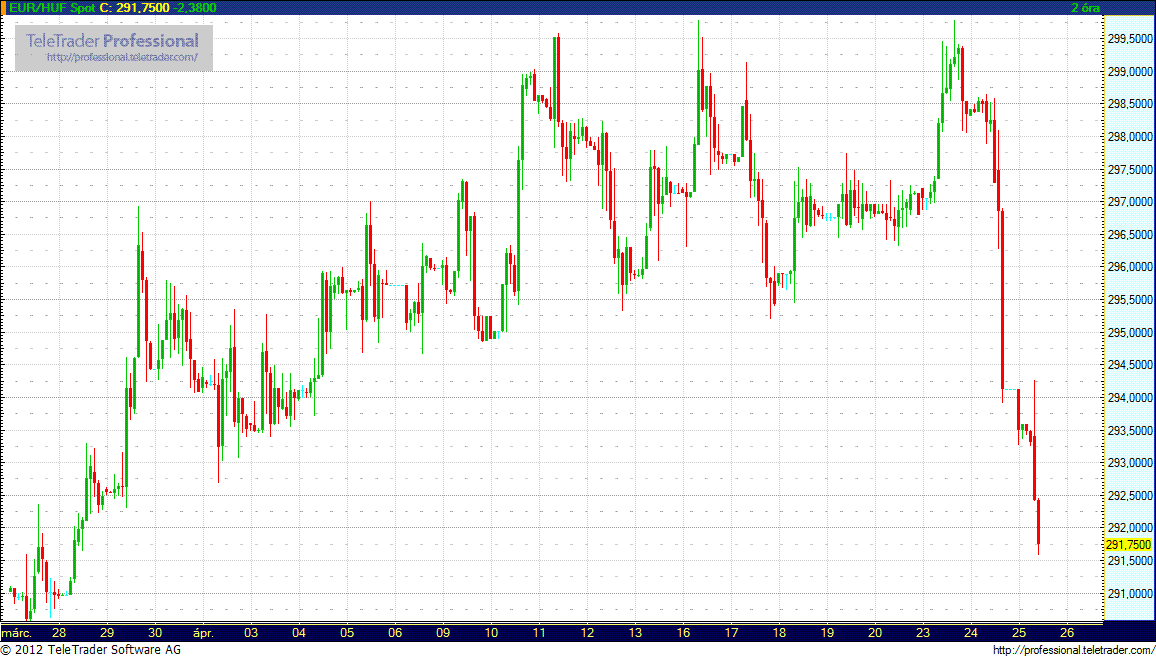Image resolution: width=1156 pixels, height=659 pixels.
Task: Click the 'márc.' month label on date axis
Action: pos(15,633)
